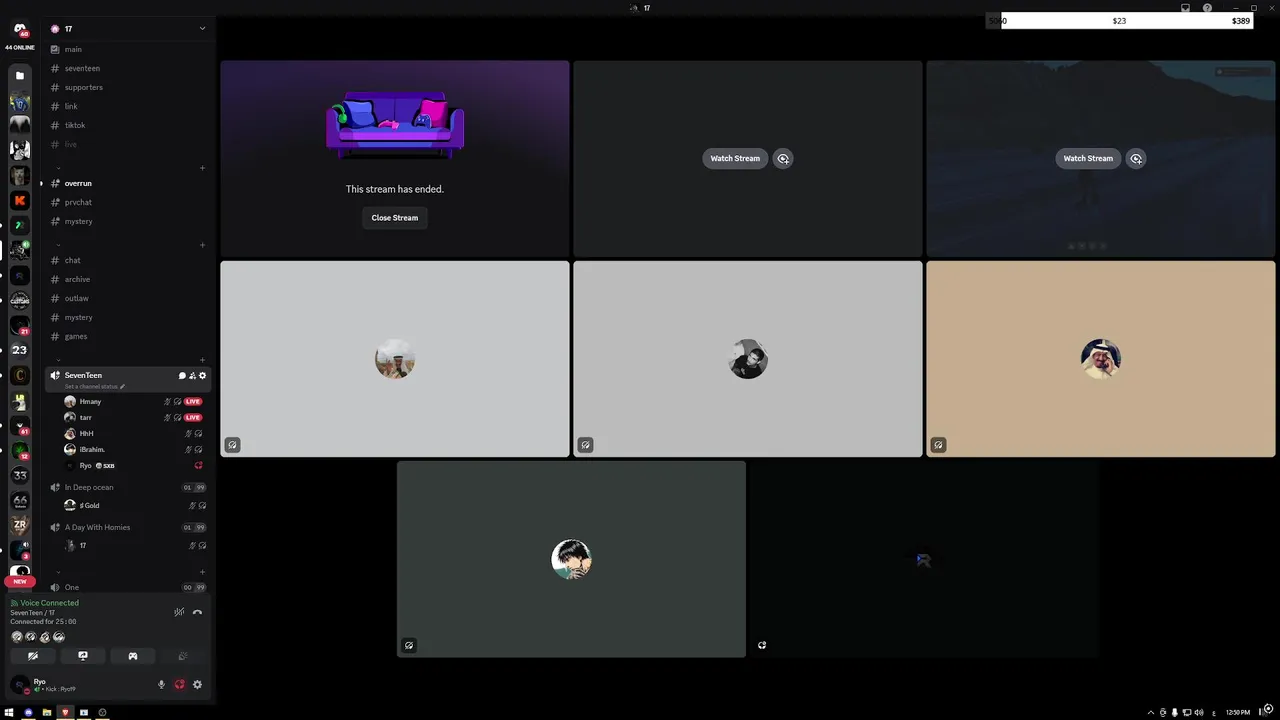Open the outlaw channel

129,298
